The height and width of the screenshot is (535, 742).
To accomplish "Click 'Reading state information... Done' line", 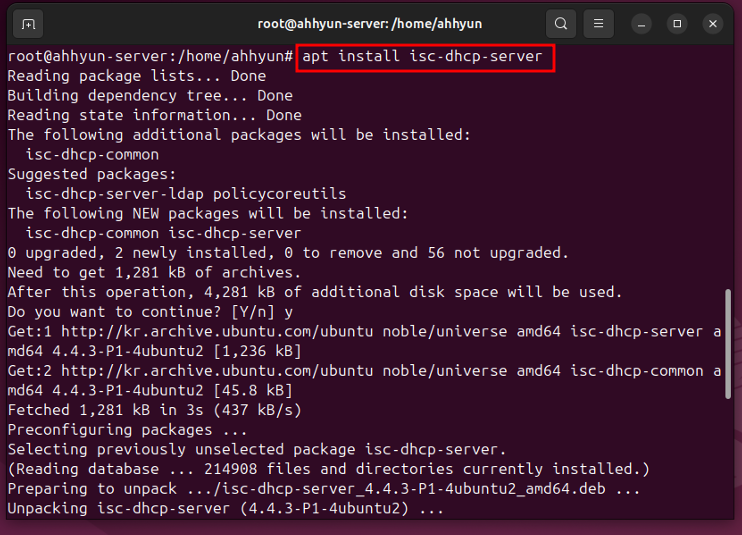I will pyautogui.click(x=155, y=115).
